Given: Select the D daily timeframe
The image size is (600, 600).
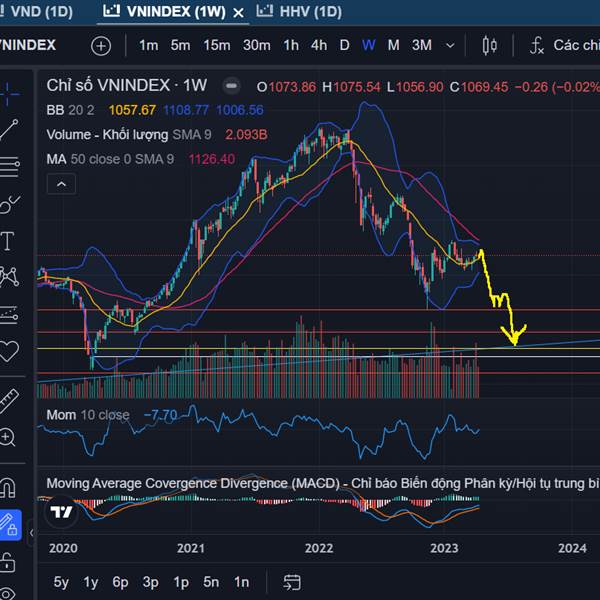Looking at the screenshot, I should pos(344,46).
